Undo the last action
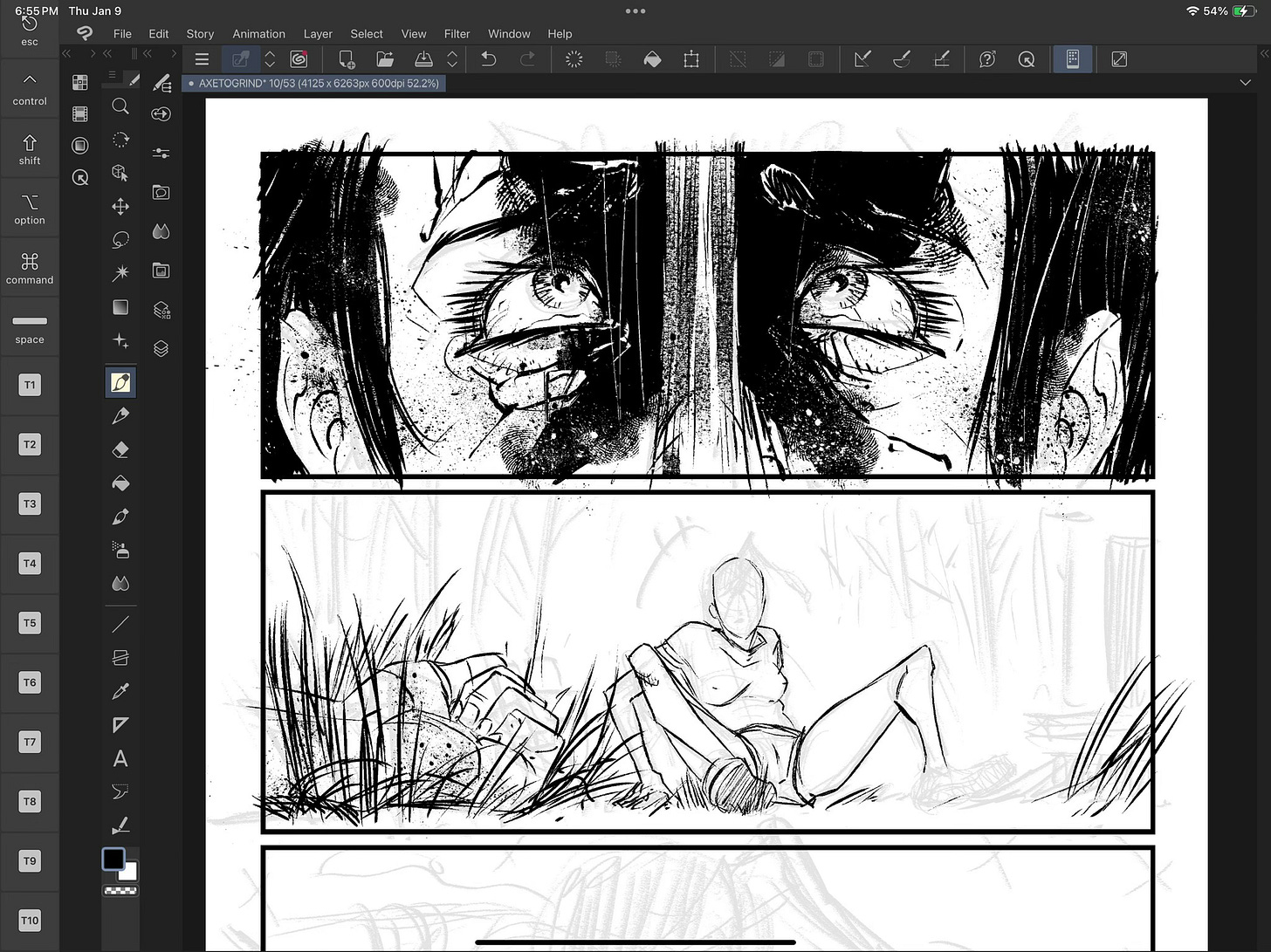The height and width of the screenshot is (952, 1271). click(x=489, y=59)
